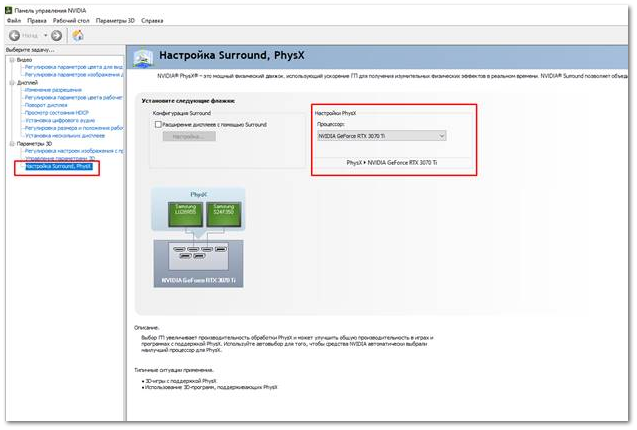Image resolution: width=637 pixels, height=430 pixels.
Task: Collapse the Видео tree node
Action: [x=12, y=60]
